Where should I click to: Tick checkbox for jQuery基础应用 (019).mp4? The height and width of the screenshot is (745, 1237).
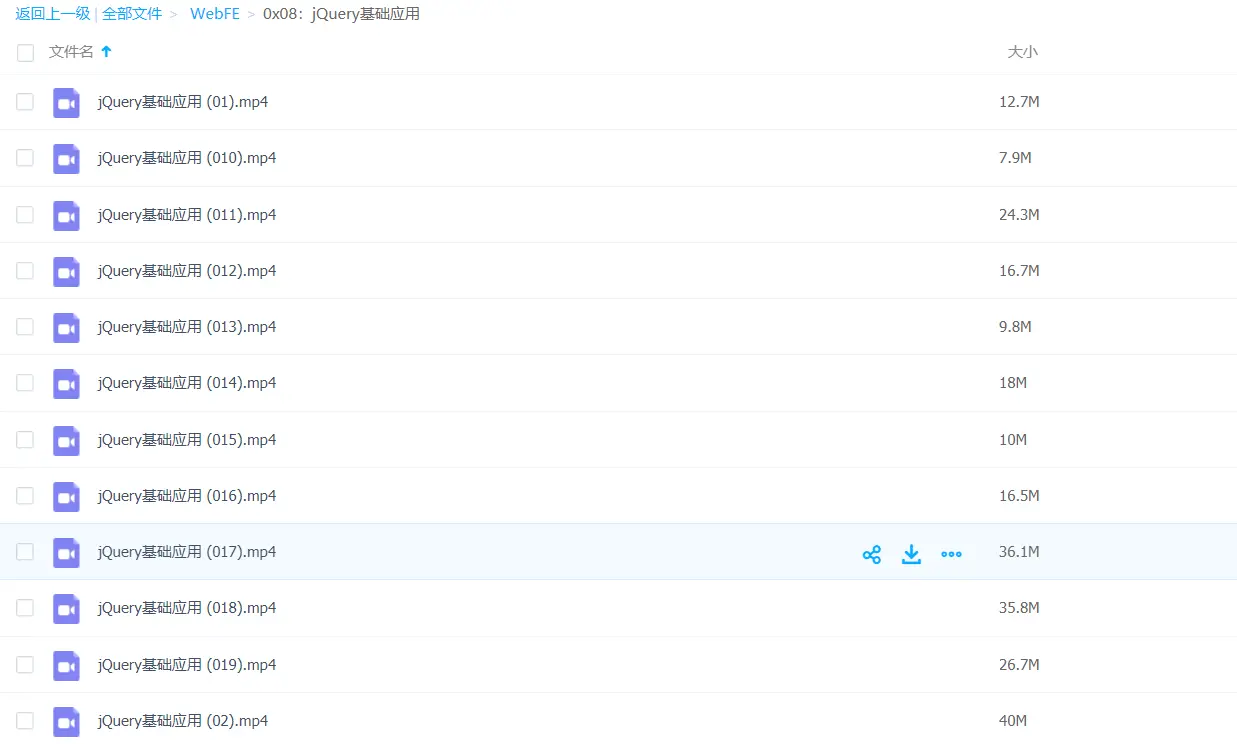coord(25,665)
